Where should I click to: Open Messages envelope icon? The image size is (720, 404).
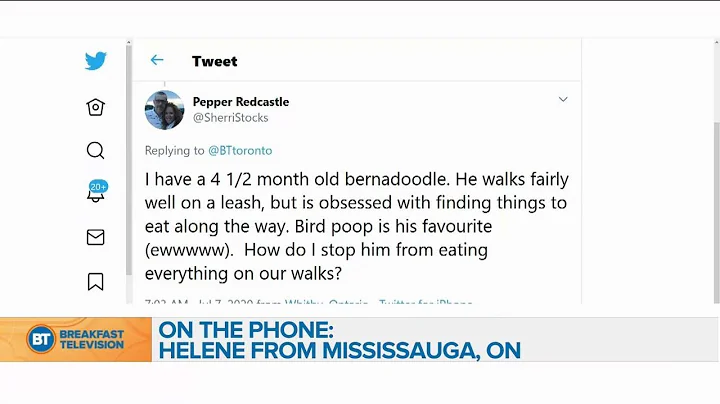click(x=96, y=237)
